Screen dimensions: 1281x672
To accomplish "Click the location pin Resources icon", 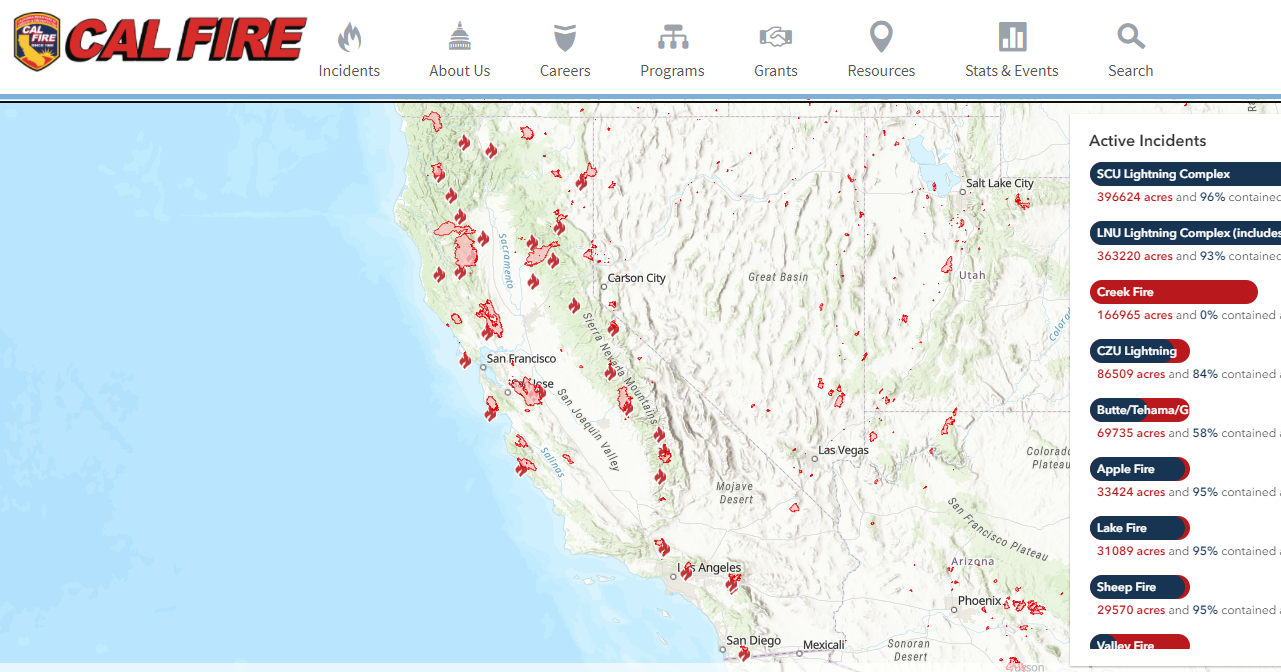I will [880, 34].
